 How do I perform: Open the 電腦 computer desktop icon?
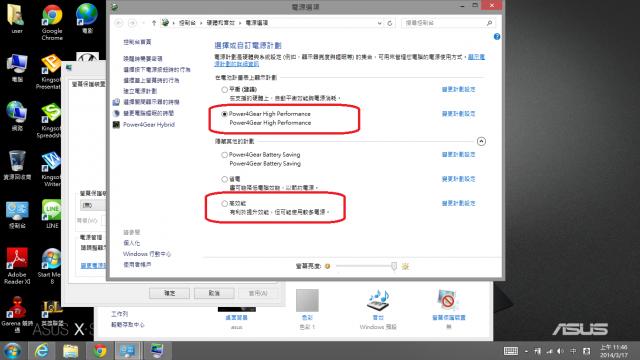point(17,68)
